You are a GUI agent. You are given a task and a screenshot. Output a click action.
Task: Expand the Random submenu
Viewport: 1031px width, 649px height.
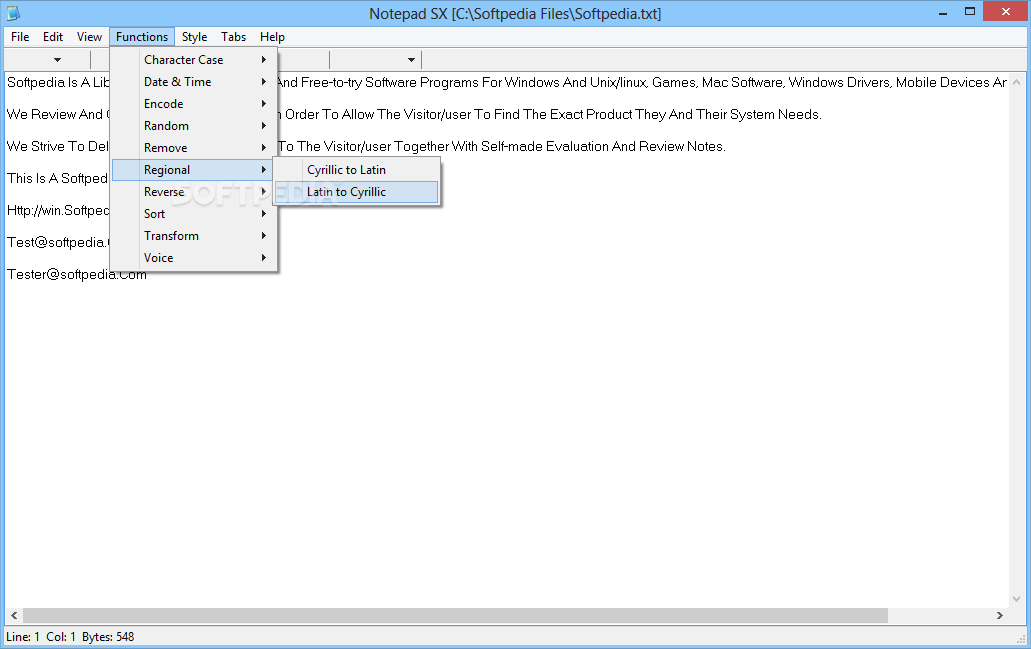click(x=194, y=126)
